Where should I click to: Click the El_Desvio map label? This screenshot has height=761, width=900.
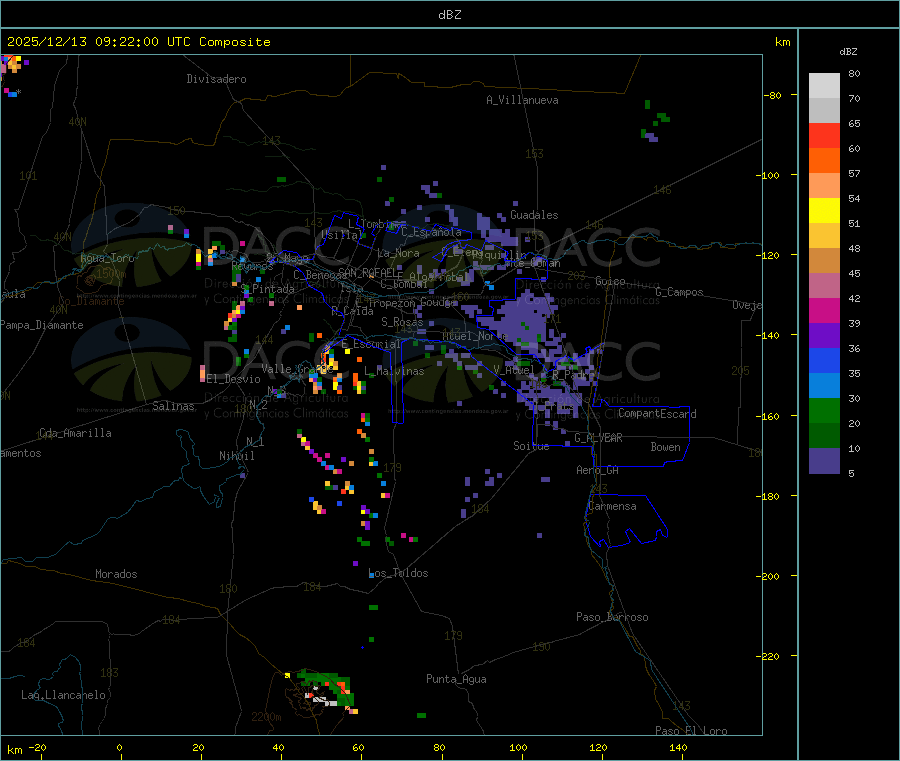tap(234, 379)
